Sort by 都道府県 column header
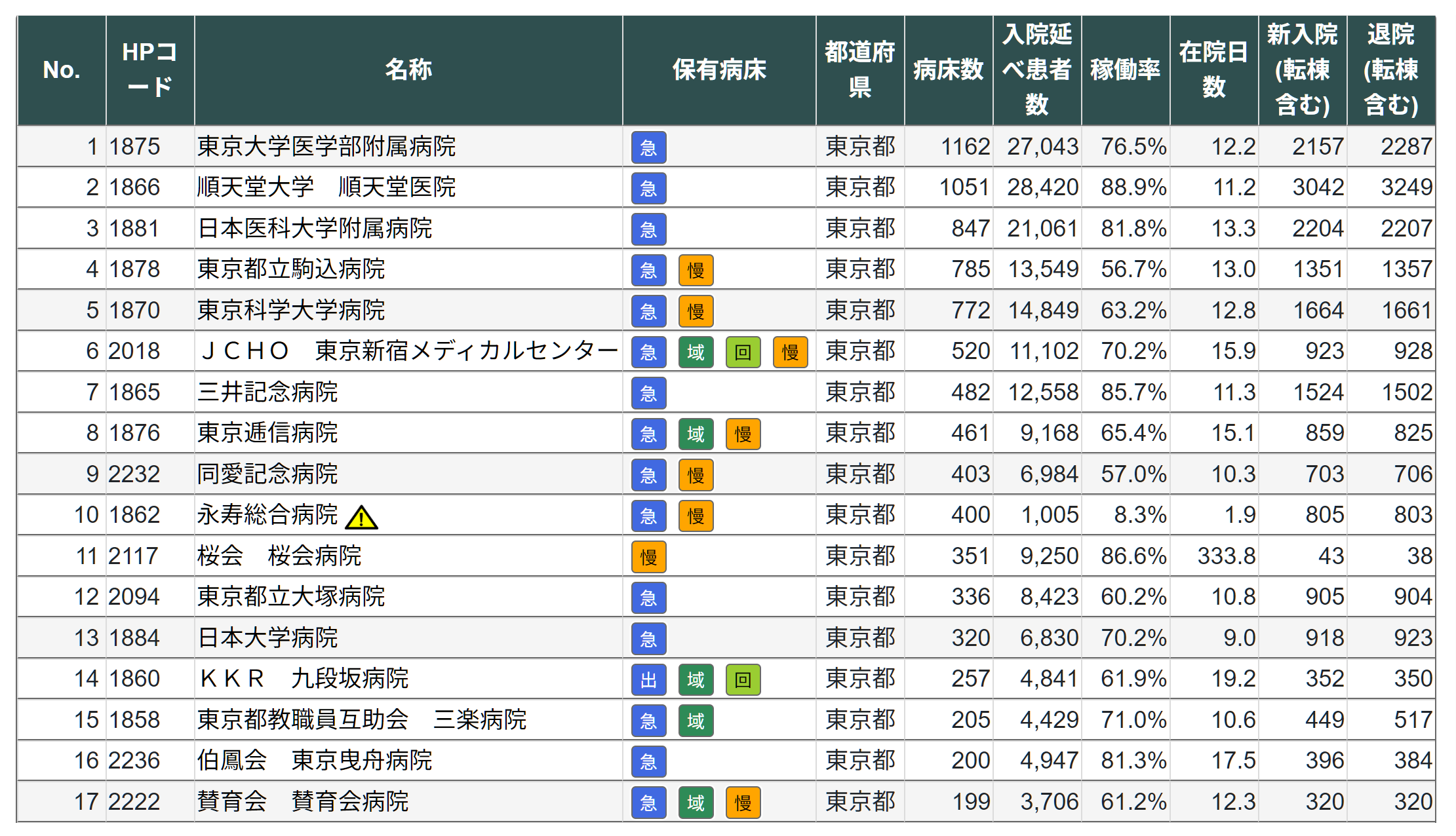1456x836 pixels. pos(860,70)
